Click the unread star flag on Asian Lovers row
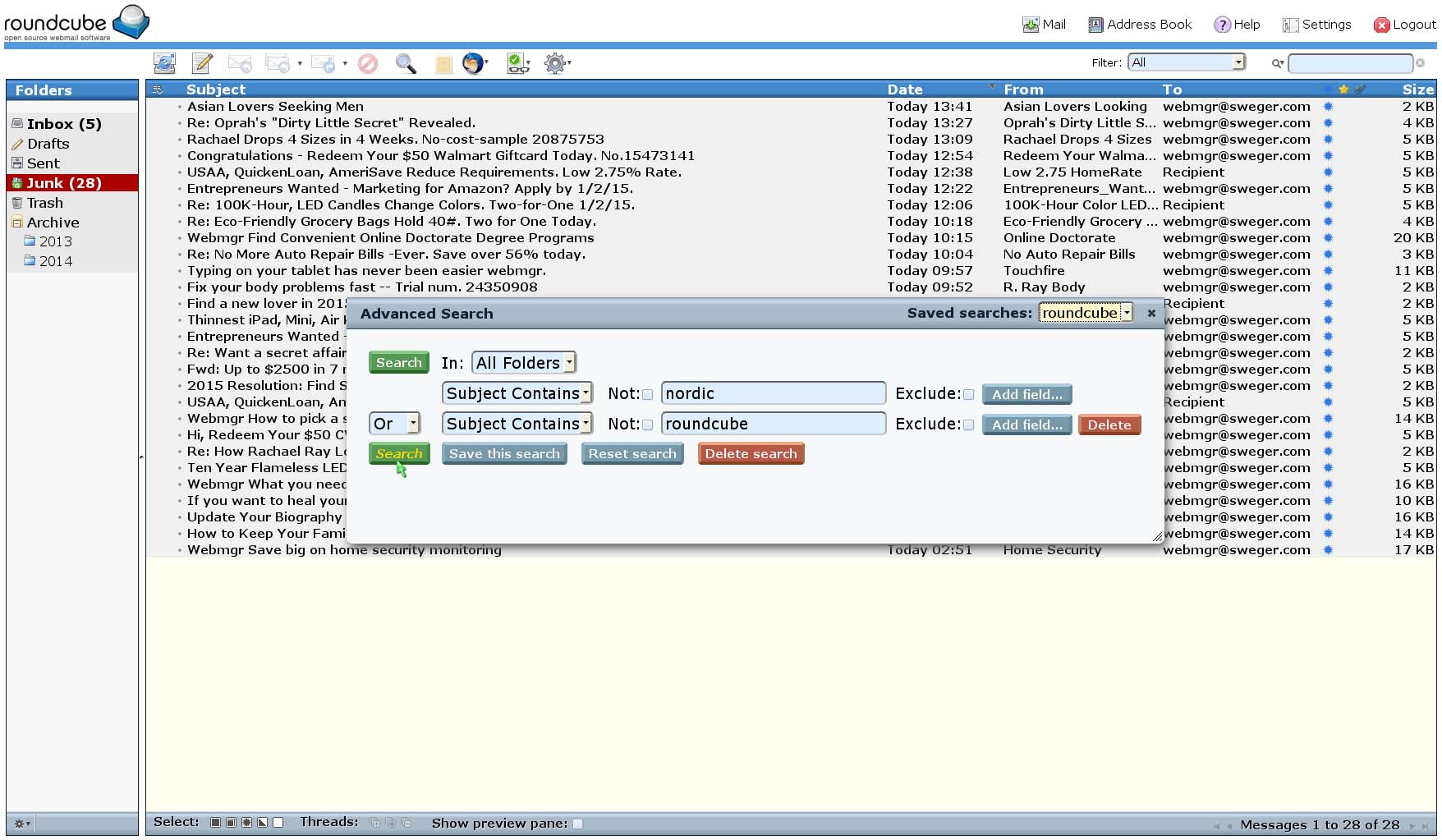 [1328, 106]
